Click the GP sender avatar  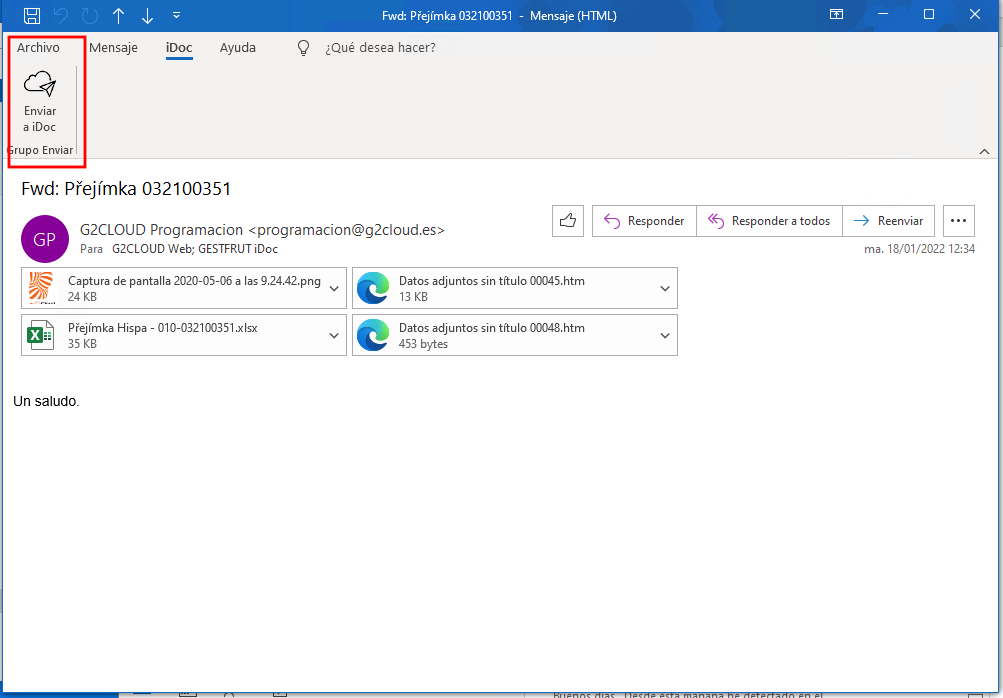[45, 239]
